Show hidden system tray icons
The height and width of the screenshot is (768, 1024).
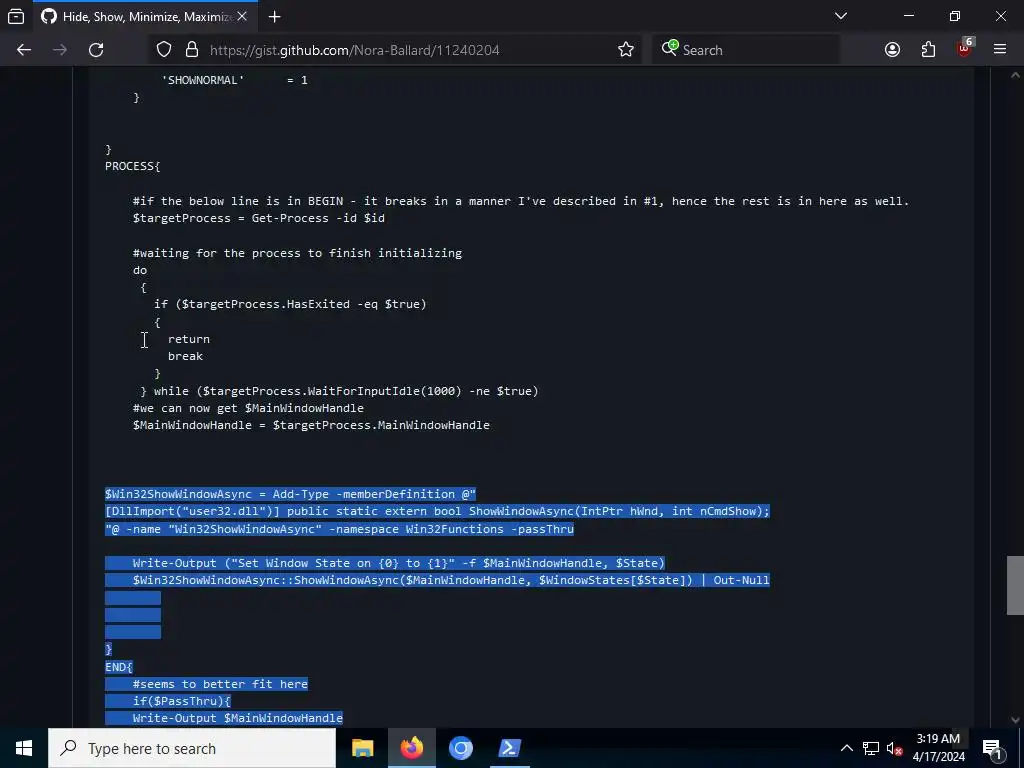click(846, 748)
